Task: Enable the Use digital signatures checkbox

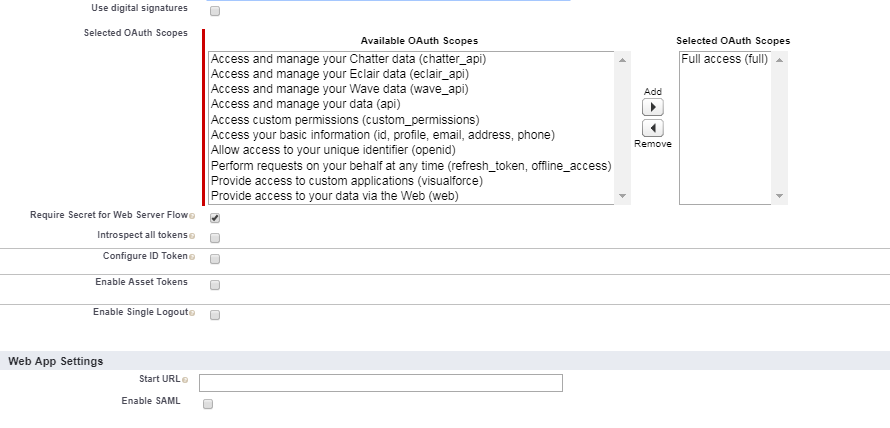Action: 215,11
